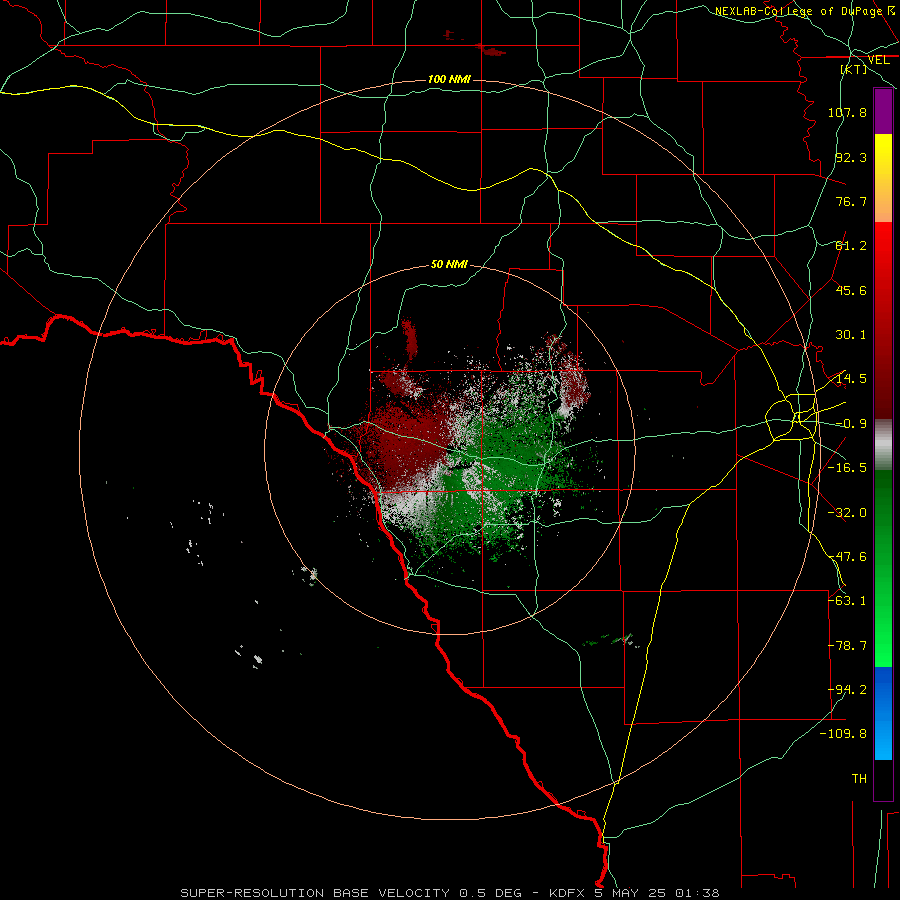
Task: Click the [KT] units label
Action: coord(854,69)
